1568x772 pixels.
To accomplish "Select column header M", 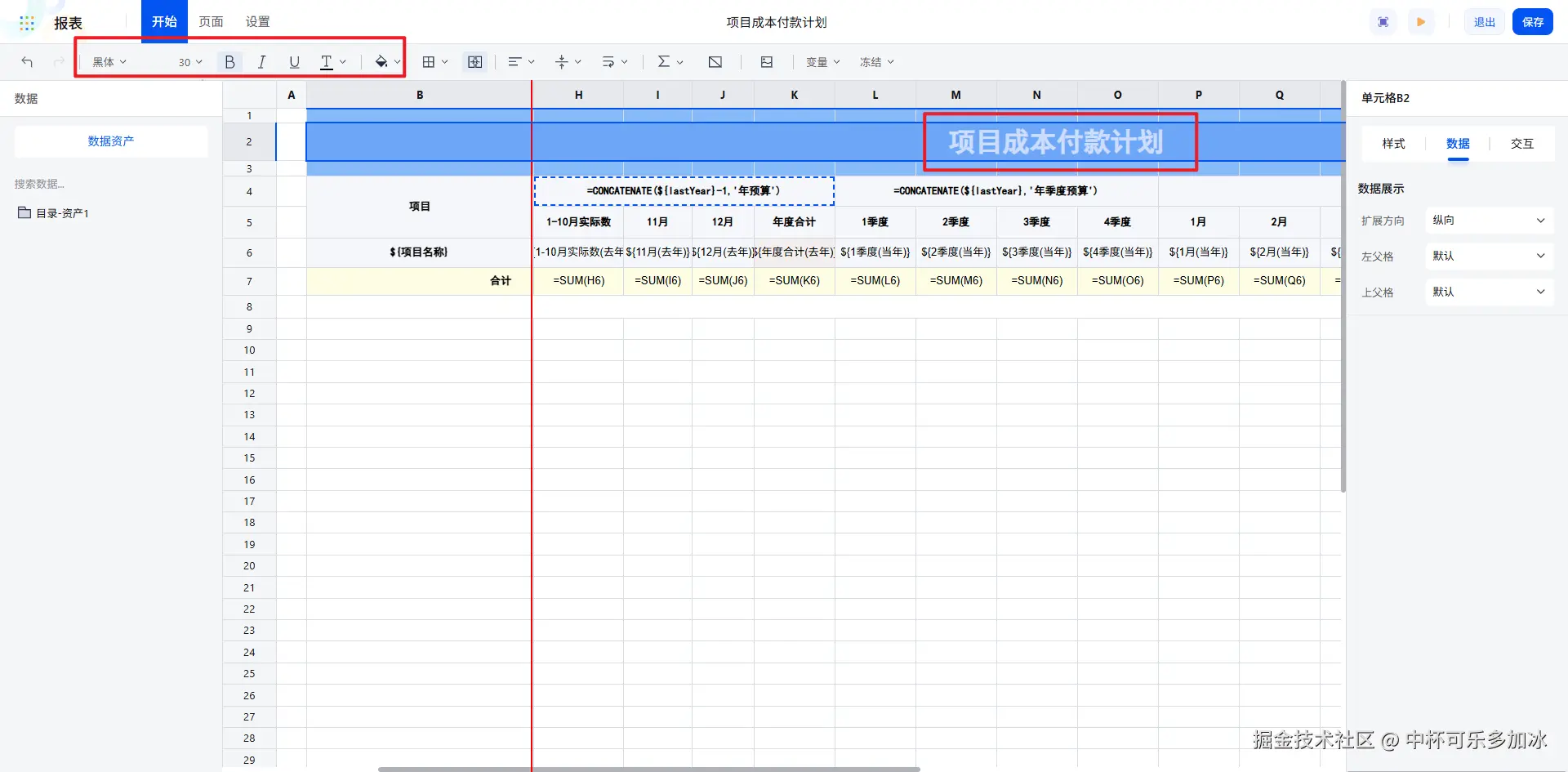I will click(956, 95).
